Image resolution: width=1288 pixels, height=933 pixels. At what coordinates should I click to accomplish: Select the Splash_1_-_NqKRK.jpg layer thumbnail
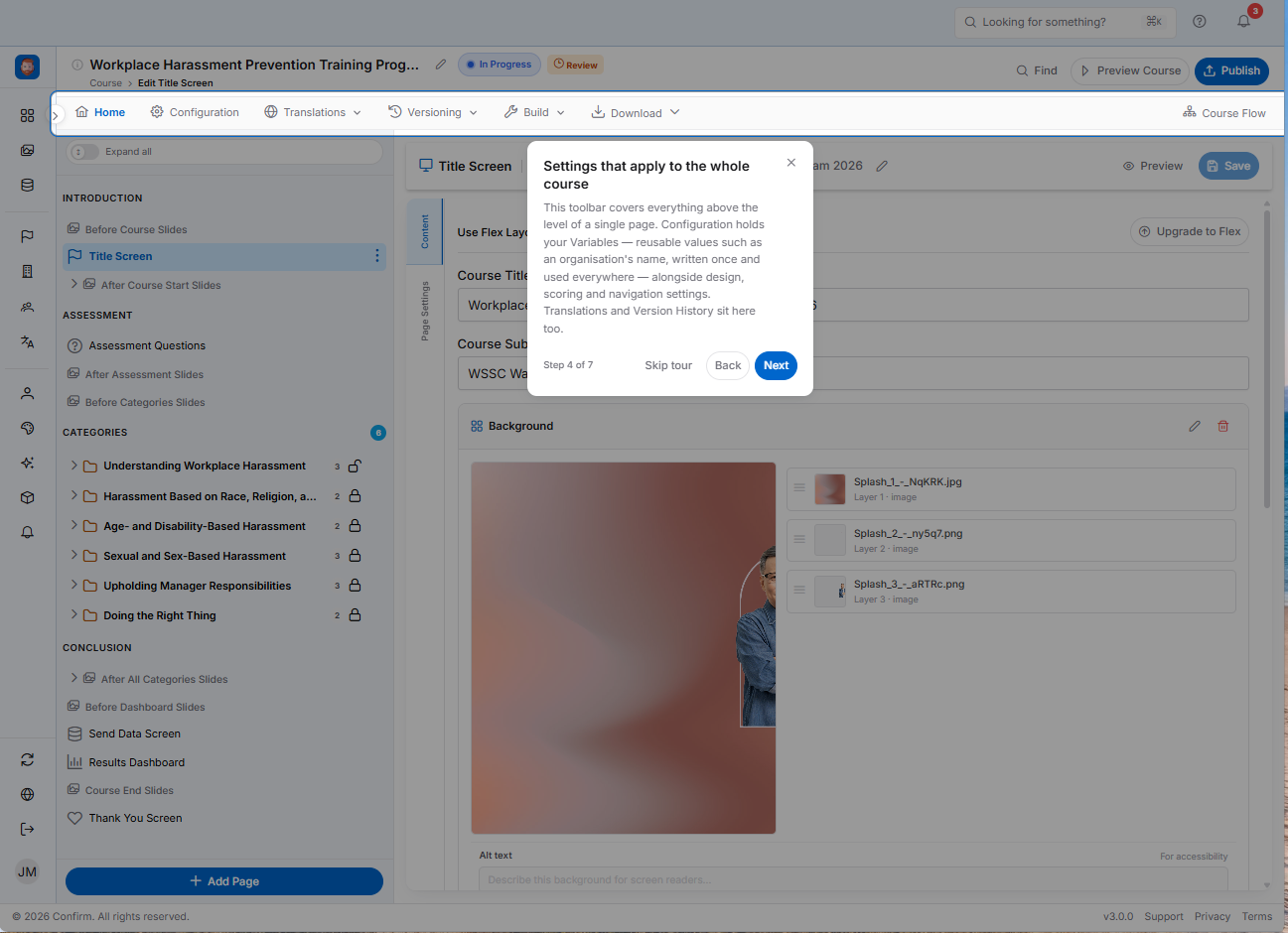click(x=829, y=489)
